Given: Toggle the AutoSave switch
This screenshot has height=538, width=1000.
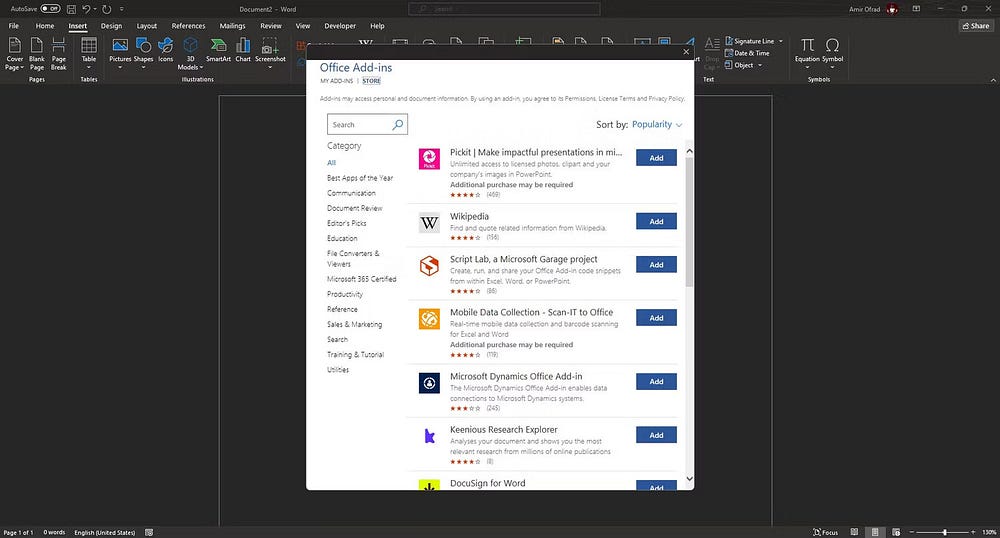Looking at the screenshot, I should tap(50, 9).
